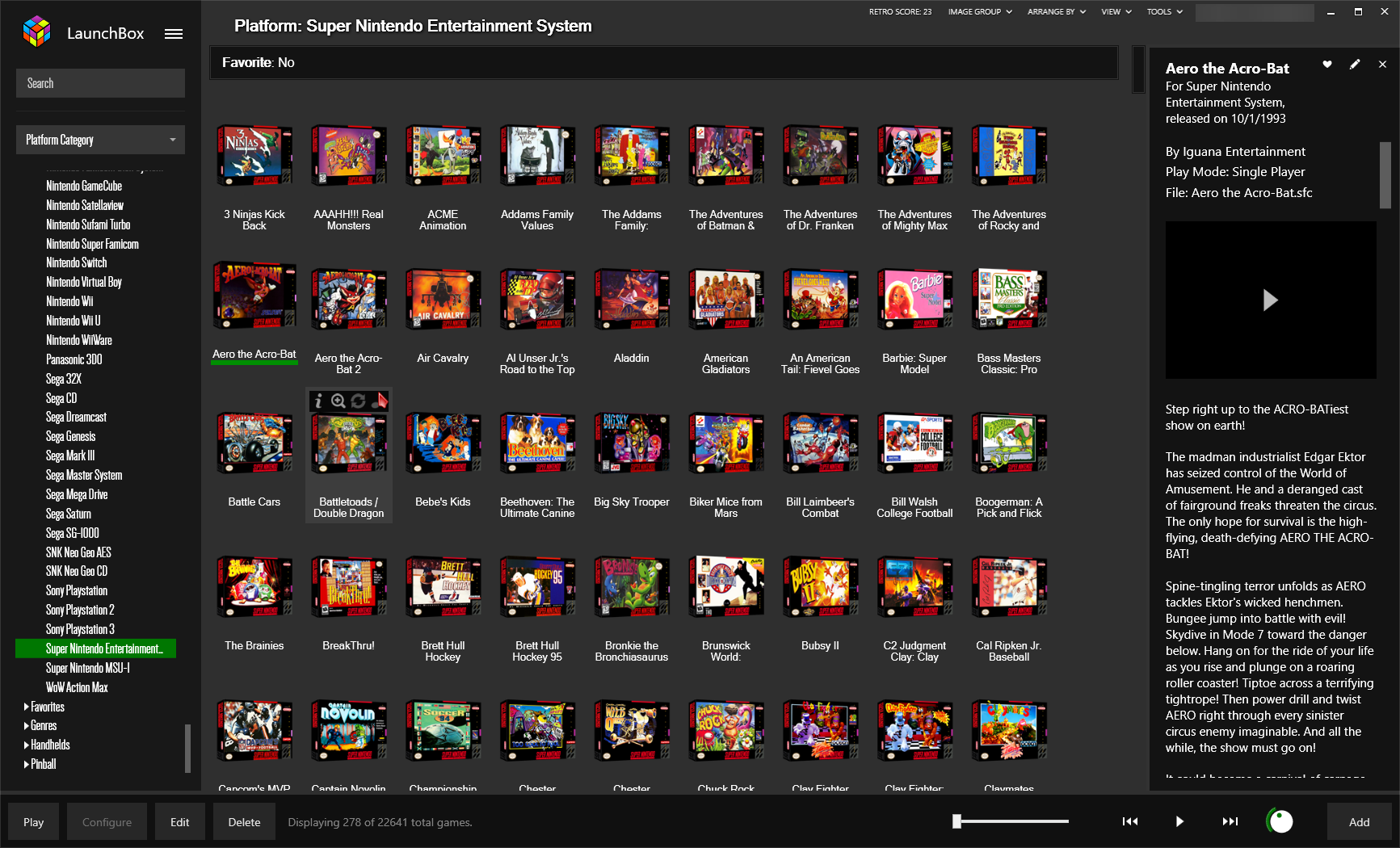Click the Edit button
Viewport: 1400px width, 848px height.
point(180,822)
